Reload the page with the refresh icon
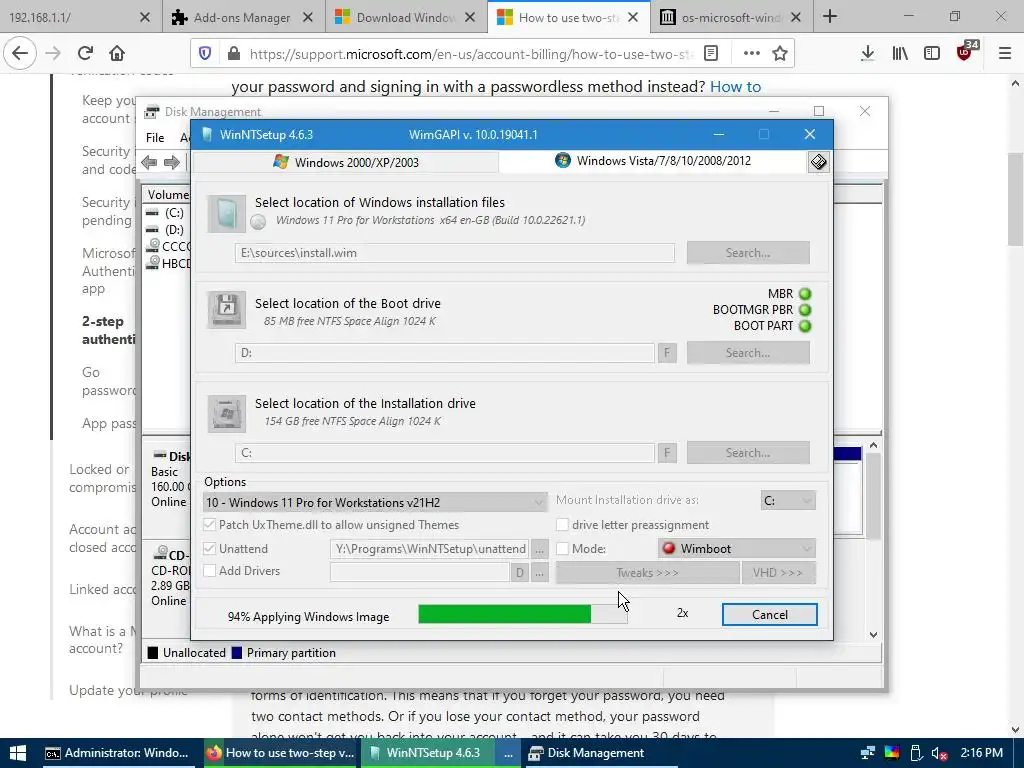 tap(86, 54)
